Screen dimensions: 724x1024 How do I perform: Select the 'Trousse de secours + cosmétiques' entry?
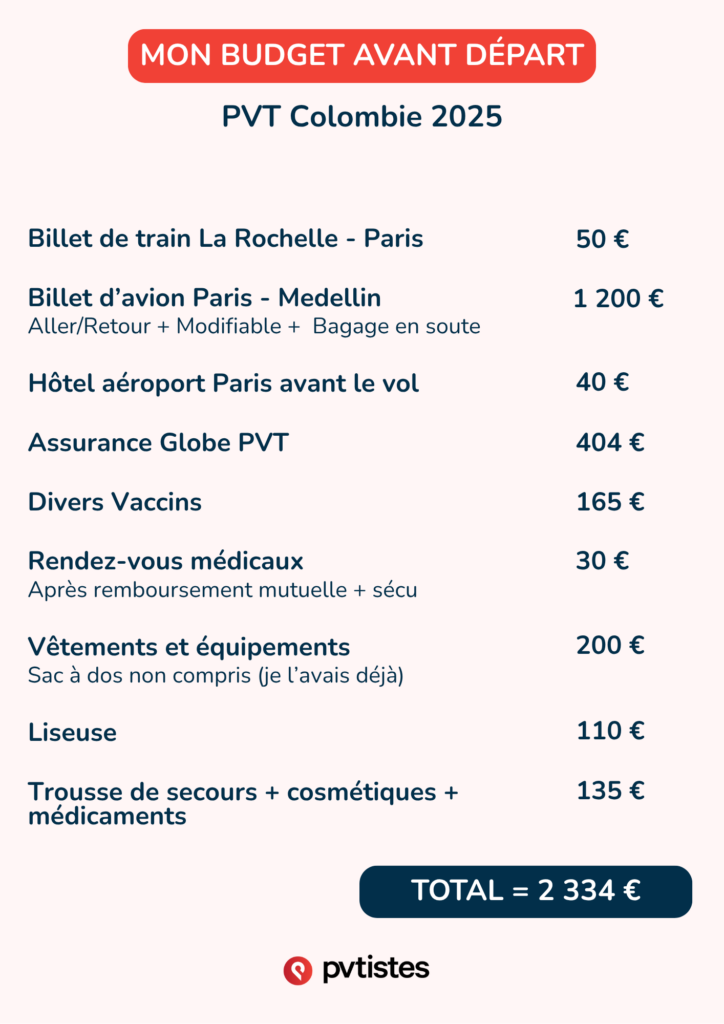(242, 792)
